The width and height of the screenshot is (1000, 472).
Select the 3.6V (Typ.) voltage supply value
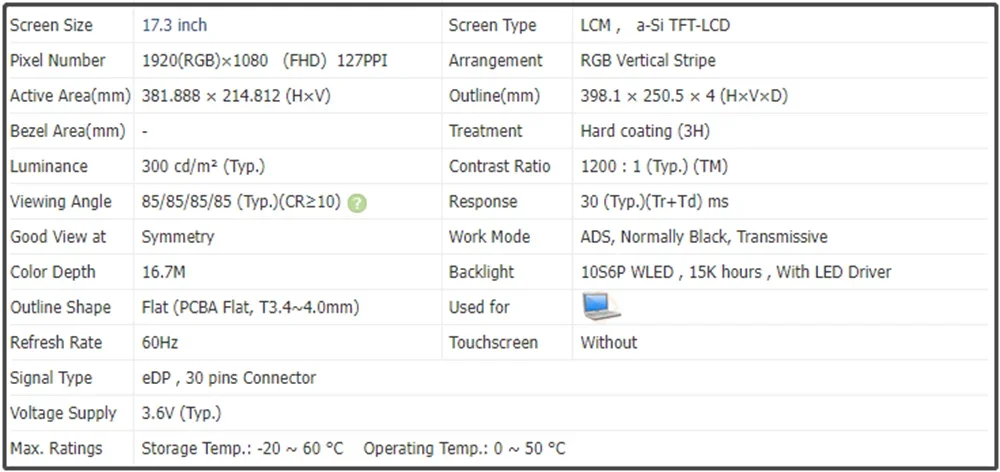point(181,413)
